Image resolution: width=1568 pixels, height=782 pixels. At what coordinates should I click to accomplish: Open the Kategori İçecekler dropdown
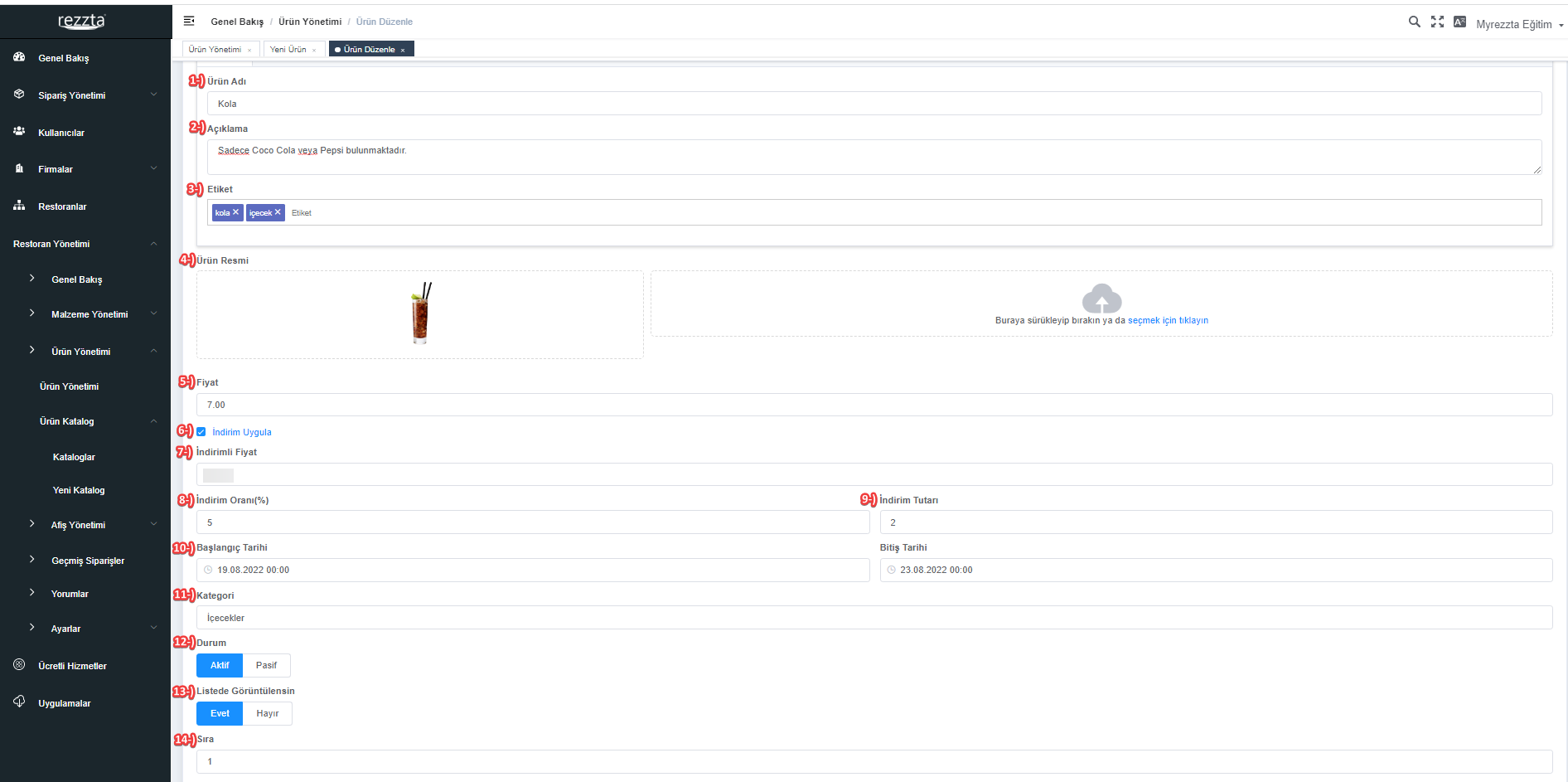[x=874, y=618]
